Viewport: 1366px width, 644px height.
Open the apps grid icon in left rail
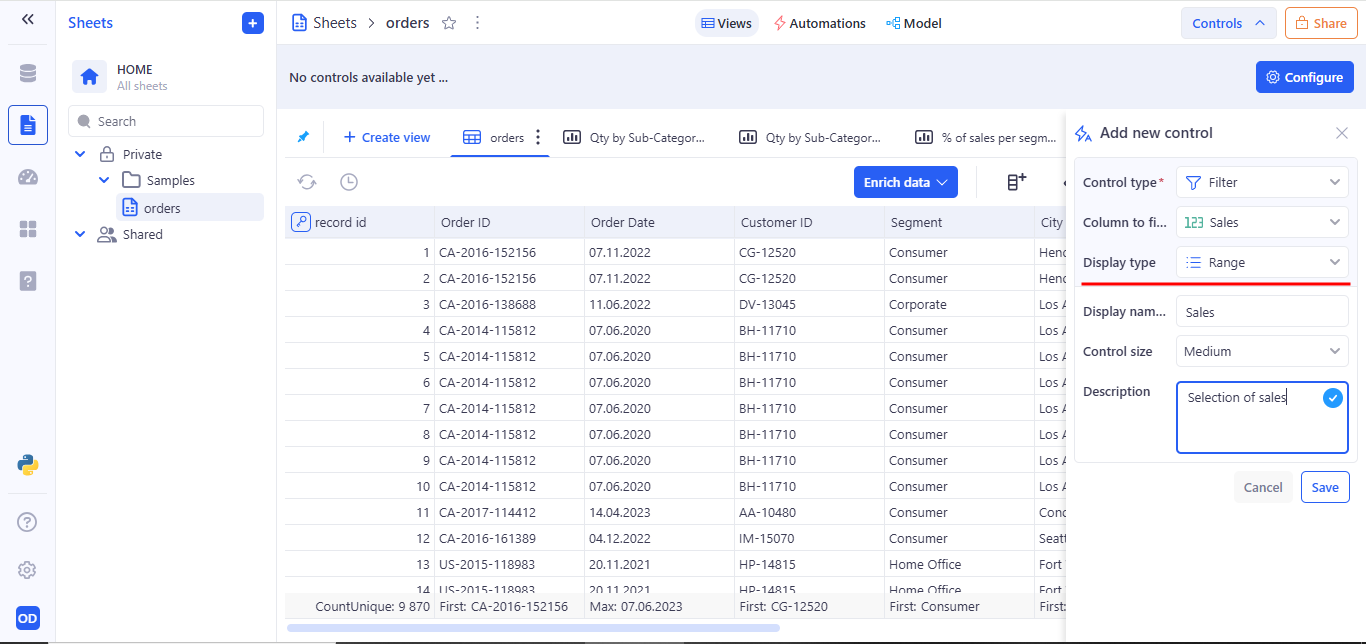[27, 229]
